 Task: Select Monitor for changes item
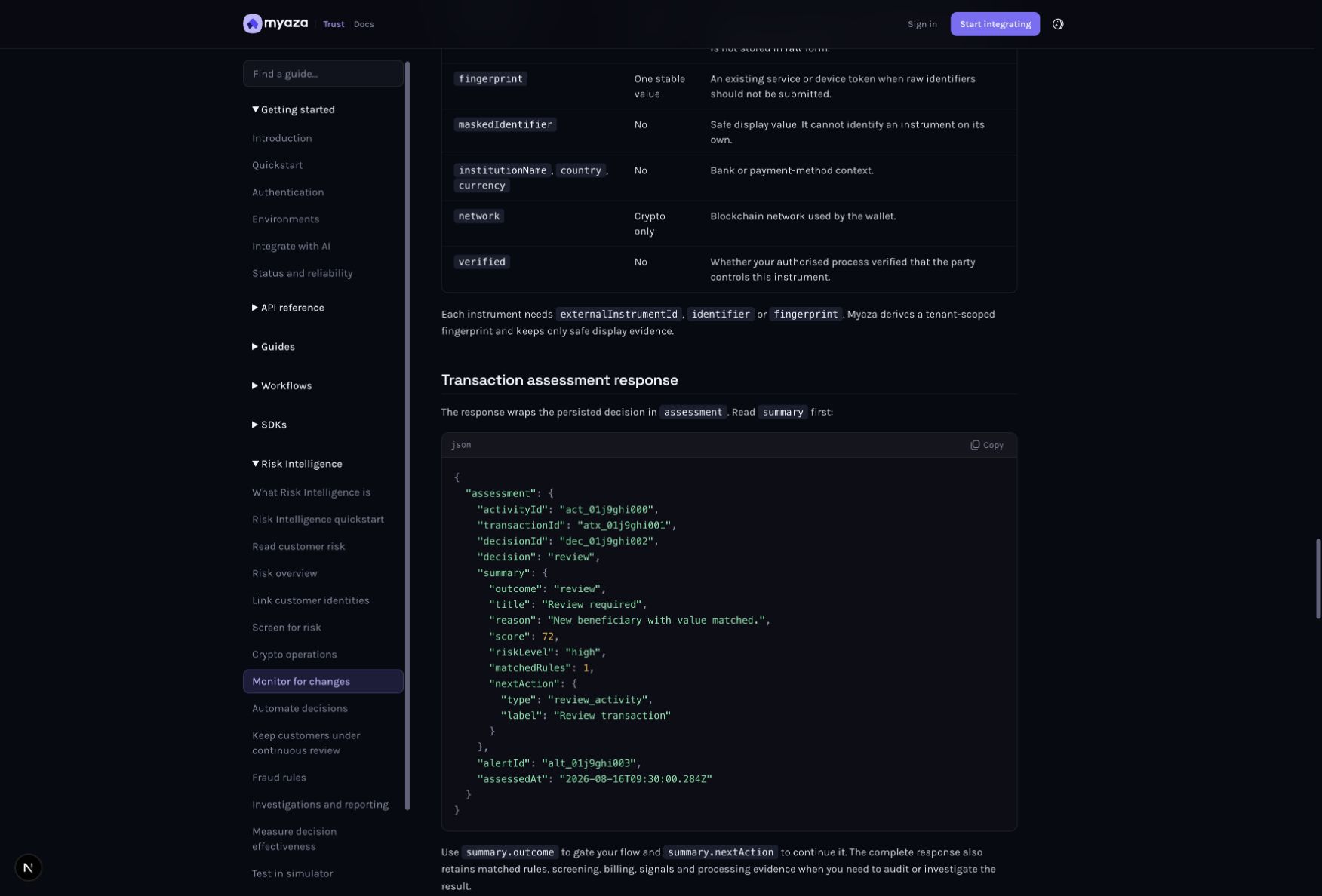click(323, 682)
